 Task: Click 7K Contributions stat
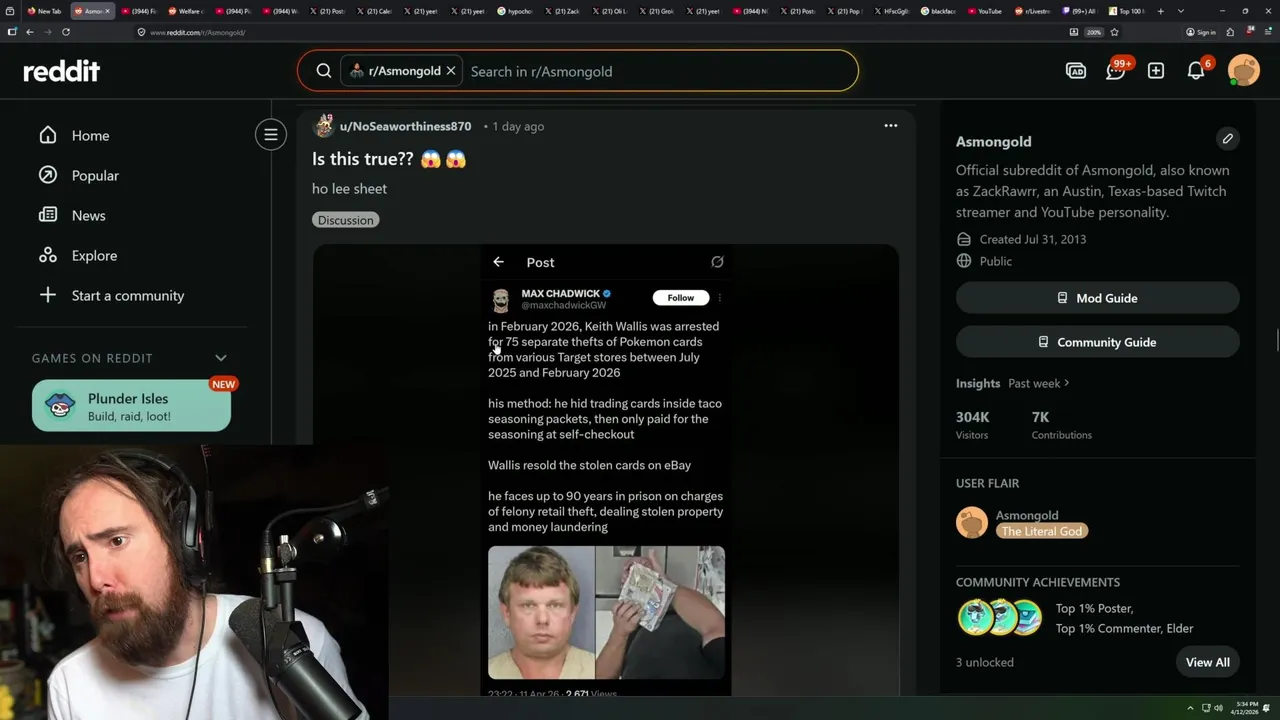tap(1062, 425)
